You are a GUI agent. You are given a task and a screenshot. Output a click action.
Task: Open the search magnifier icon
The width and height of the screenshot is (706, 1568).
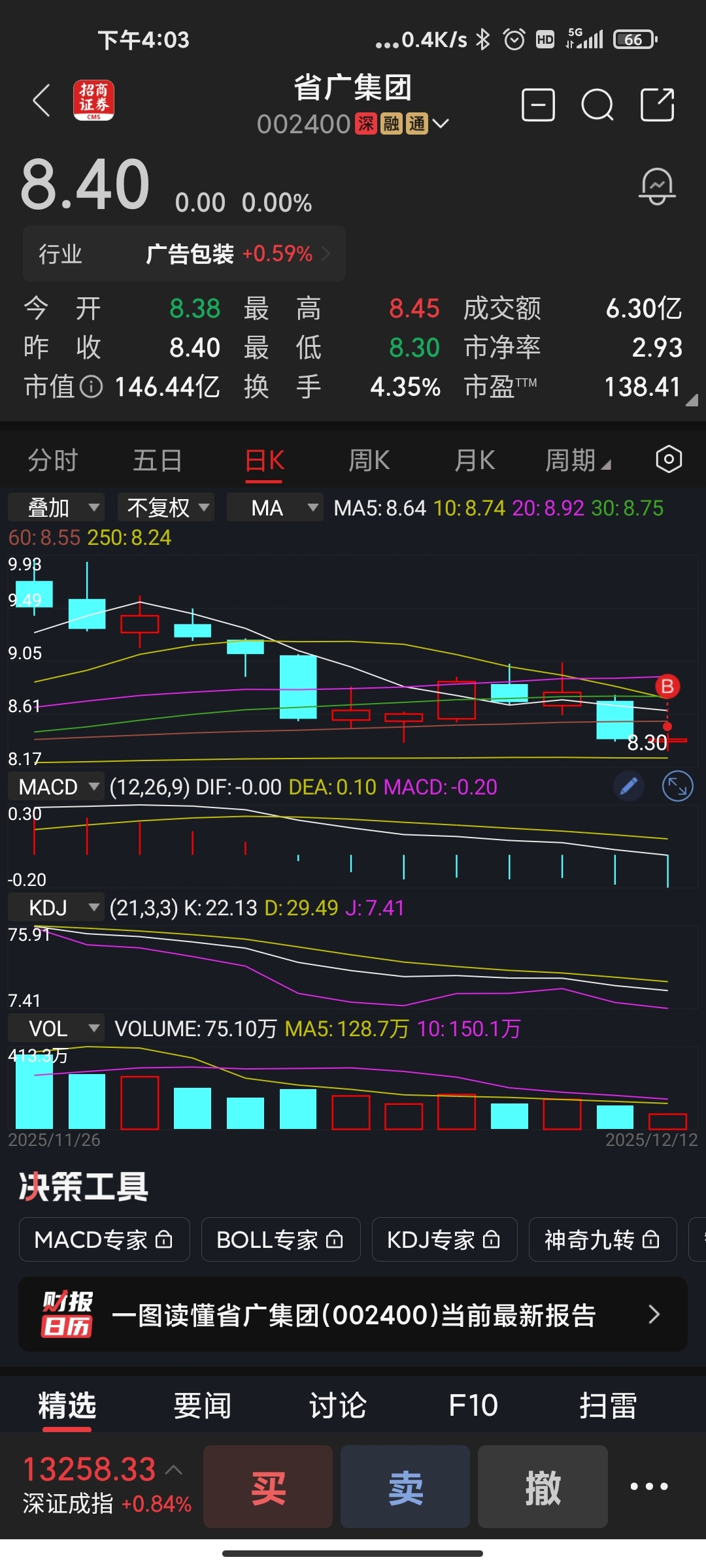pos(597,105)
